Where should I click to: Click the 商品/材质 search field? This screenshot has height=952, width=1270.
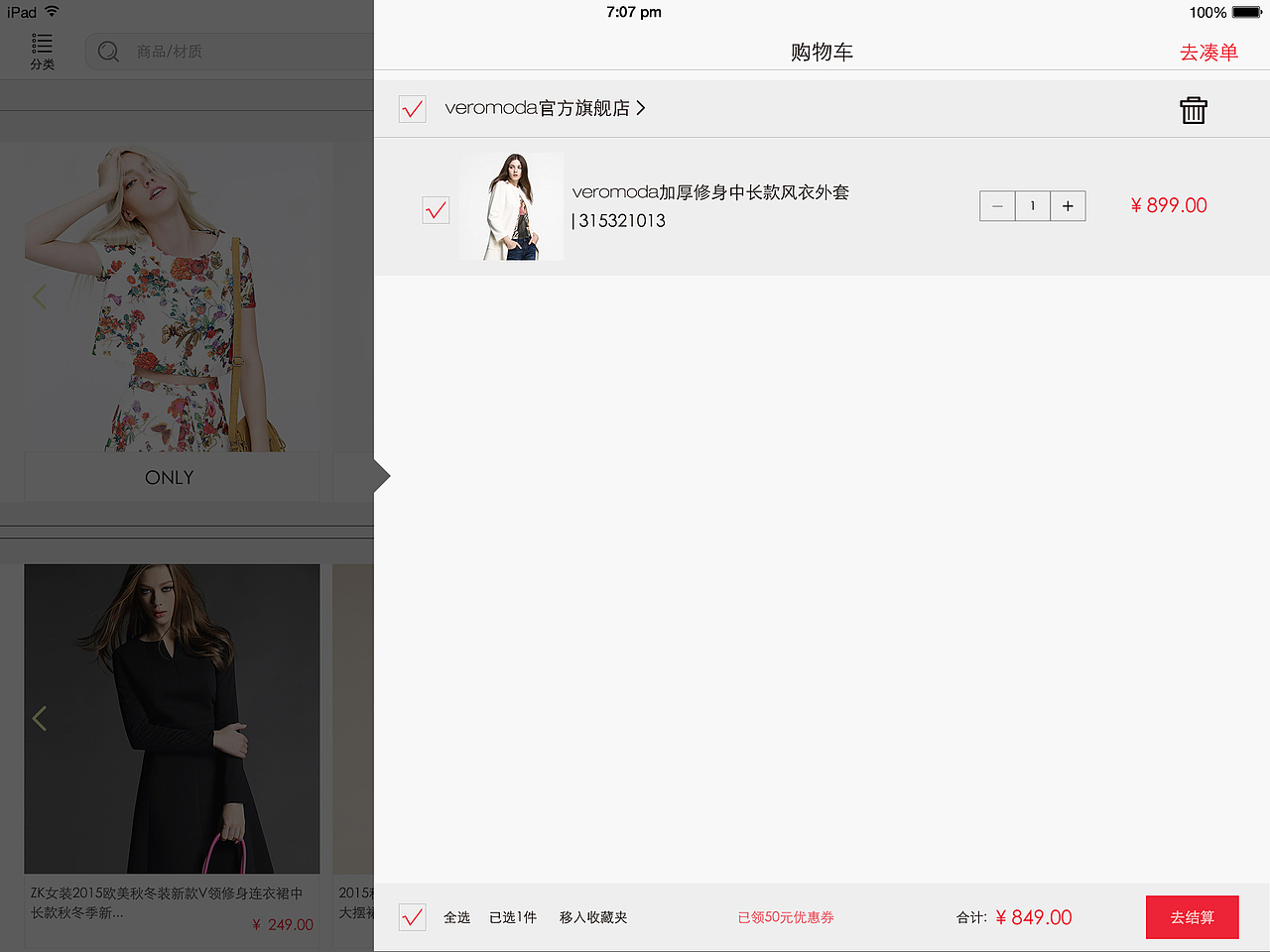229,52
